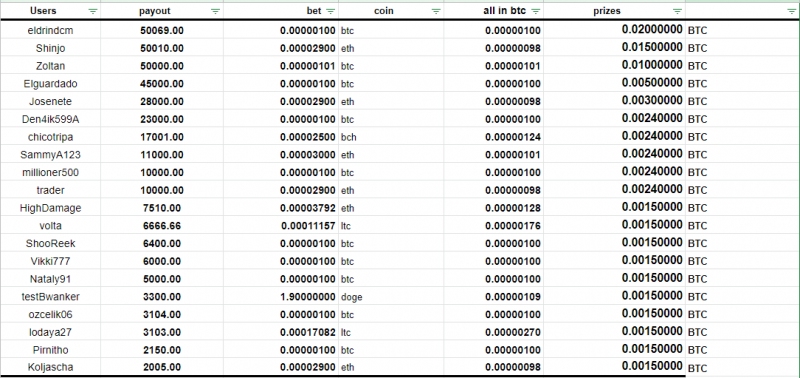This screenshot has width=800, height=378.
Task: Click all in btc value 0.00000124
Action: click(513, 137)
